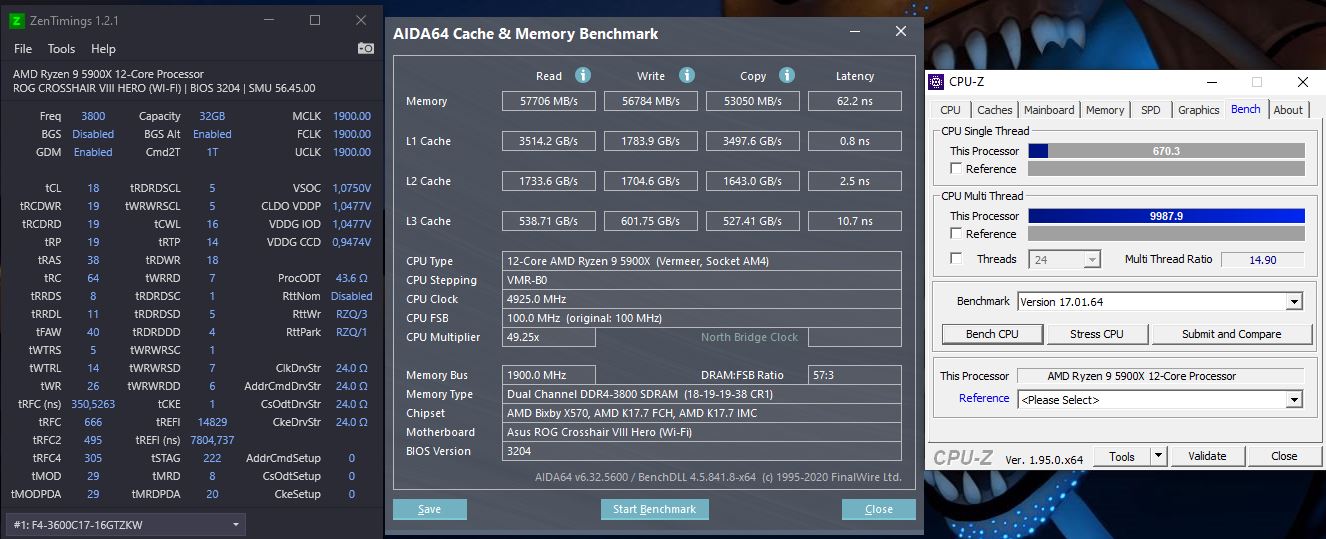Enable Multi Thread Reference checkbox

(957, 234)
